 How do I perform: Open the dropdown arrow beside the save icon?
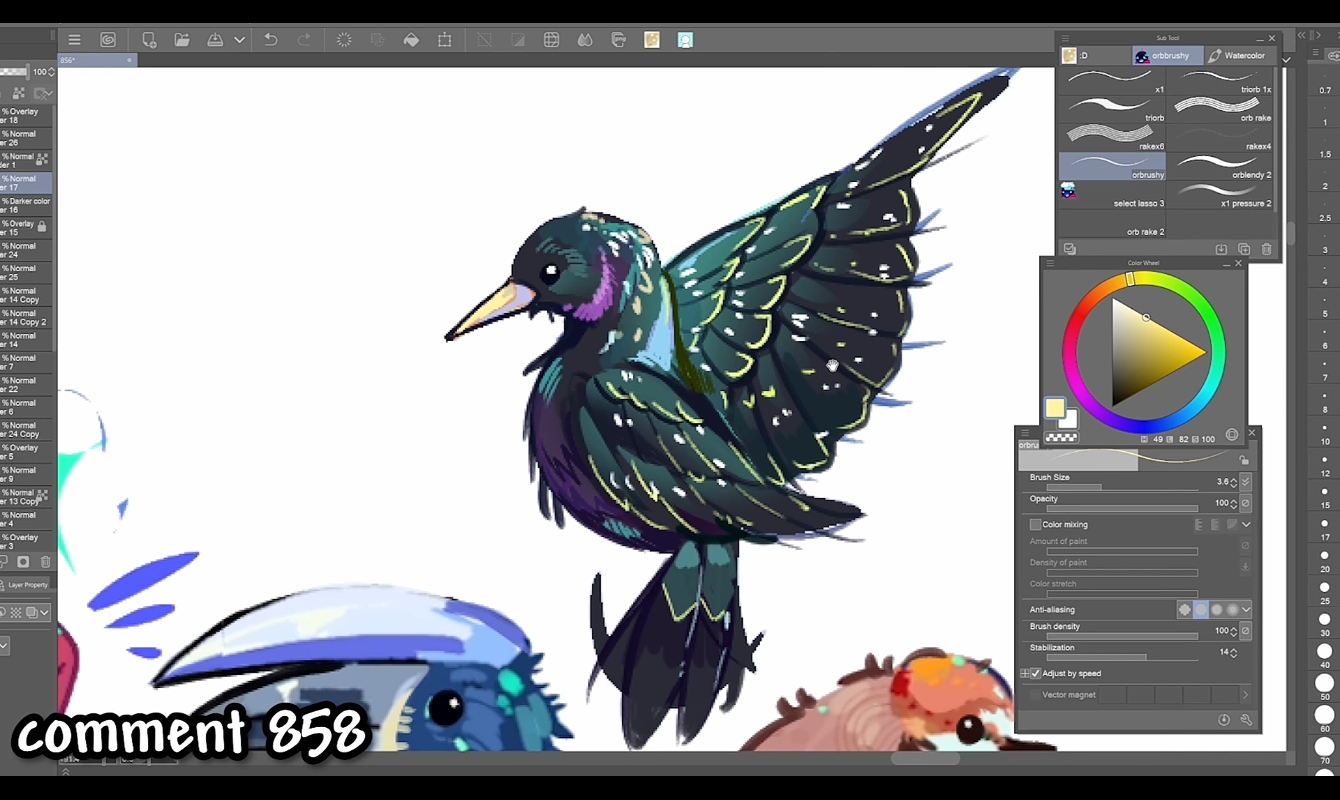coord(240,40)
